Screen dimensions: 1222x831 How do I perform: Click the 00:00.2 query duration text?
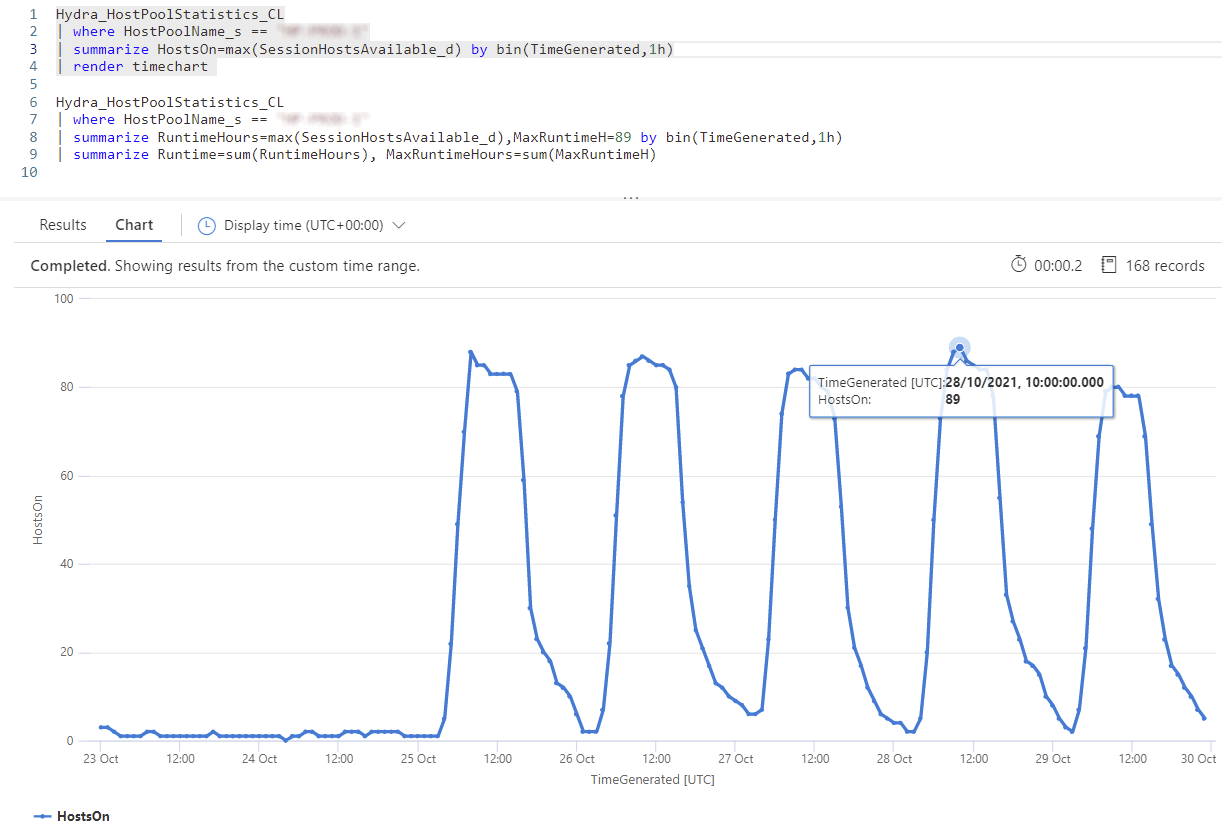pos(1058,266)
